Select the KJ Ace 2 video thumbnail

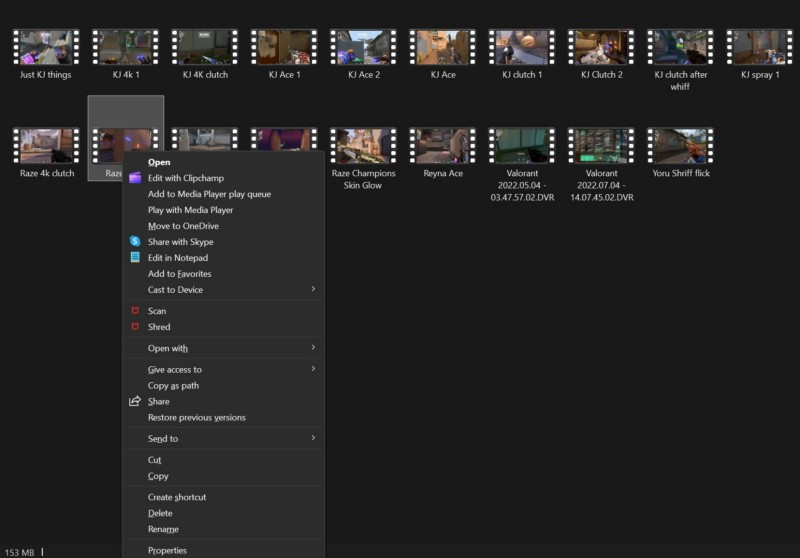pyautogui.click(x=363, y=47)
